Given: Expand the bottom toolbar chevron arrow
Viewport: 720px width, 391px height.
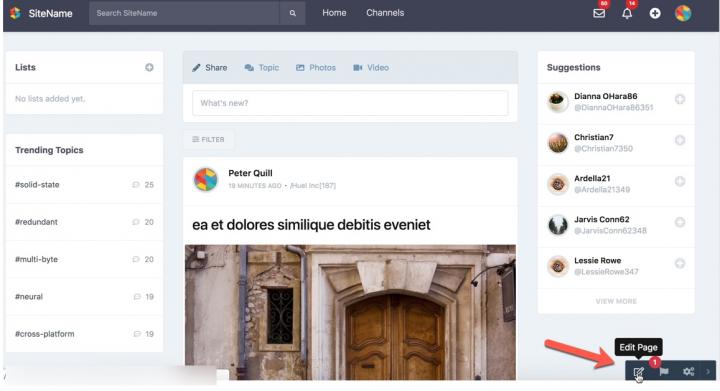Looking at the screenshot, I should click(708, 371).
